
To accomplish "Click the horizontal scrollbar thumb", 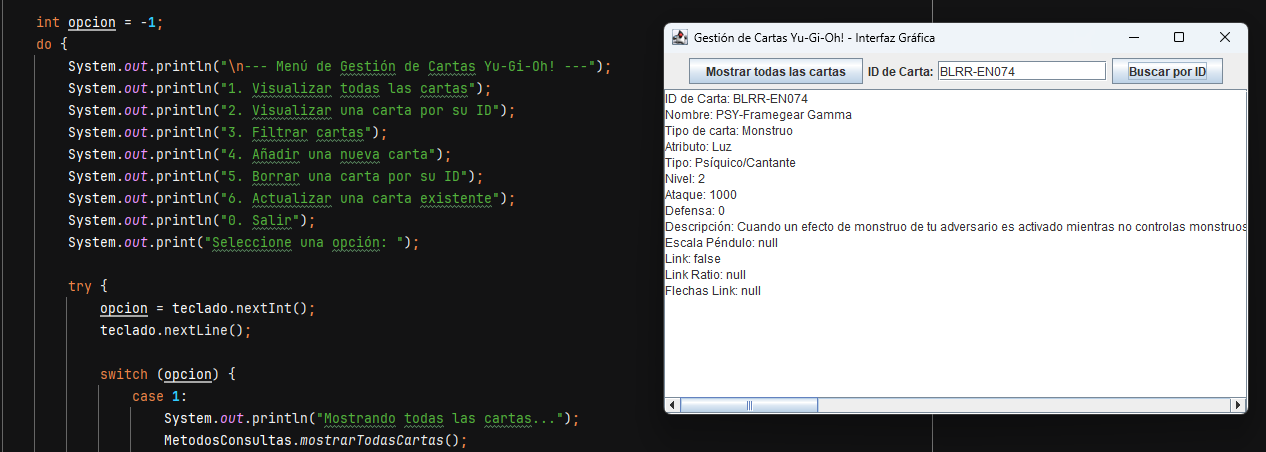I will (x=749, y=405).
